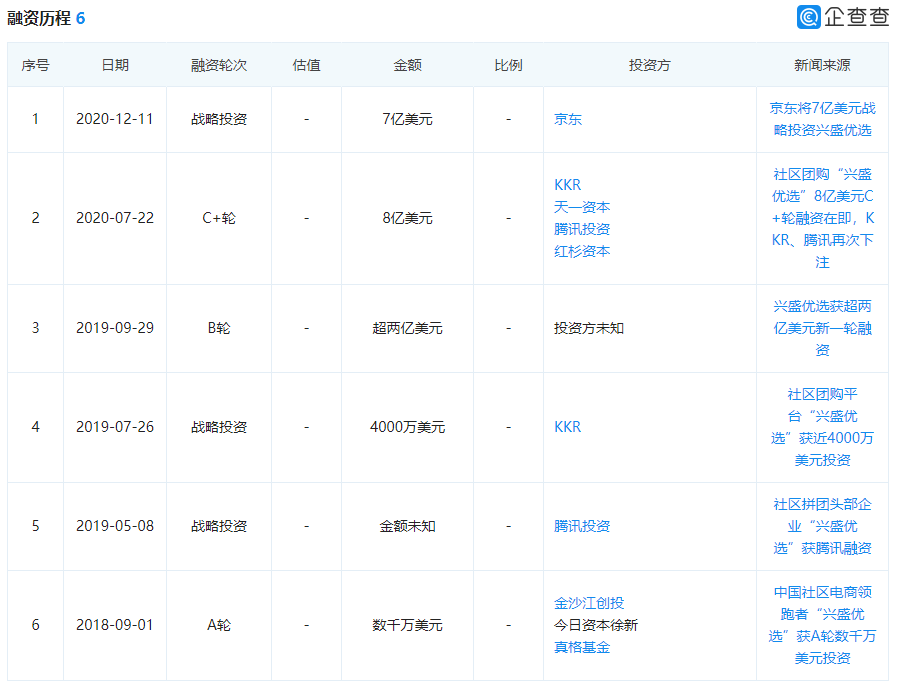Viewport: 898px width, 687px height.
Task: Open news link 社区拼团头部企业获腾讯融资
Action: tap(822, 526)
